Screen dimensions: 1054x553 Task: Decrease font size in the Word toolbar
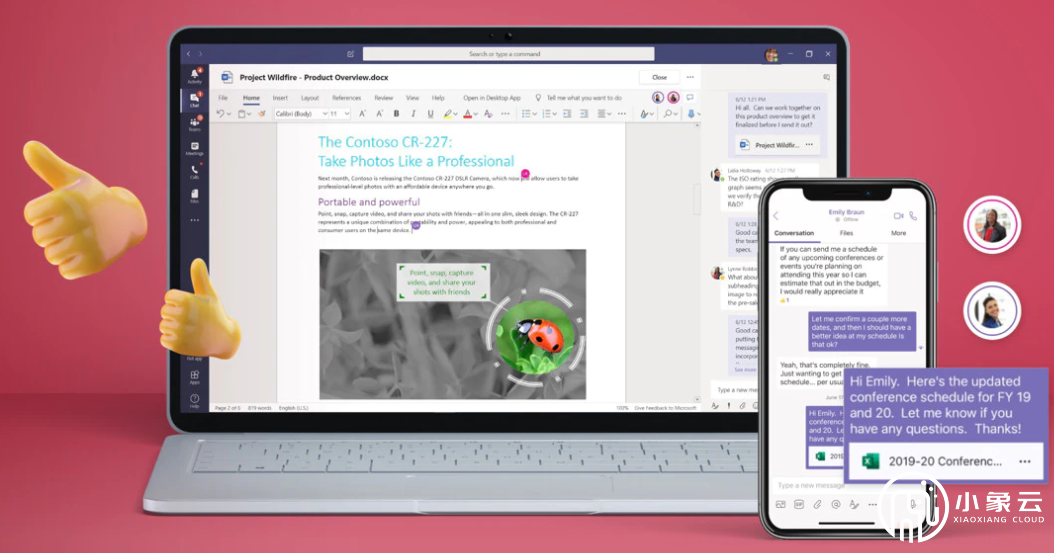tap(379, 114)
